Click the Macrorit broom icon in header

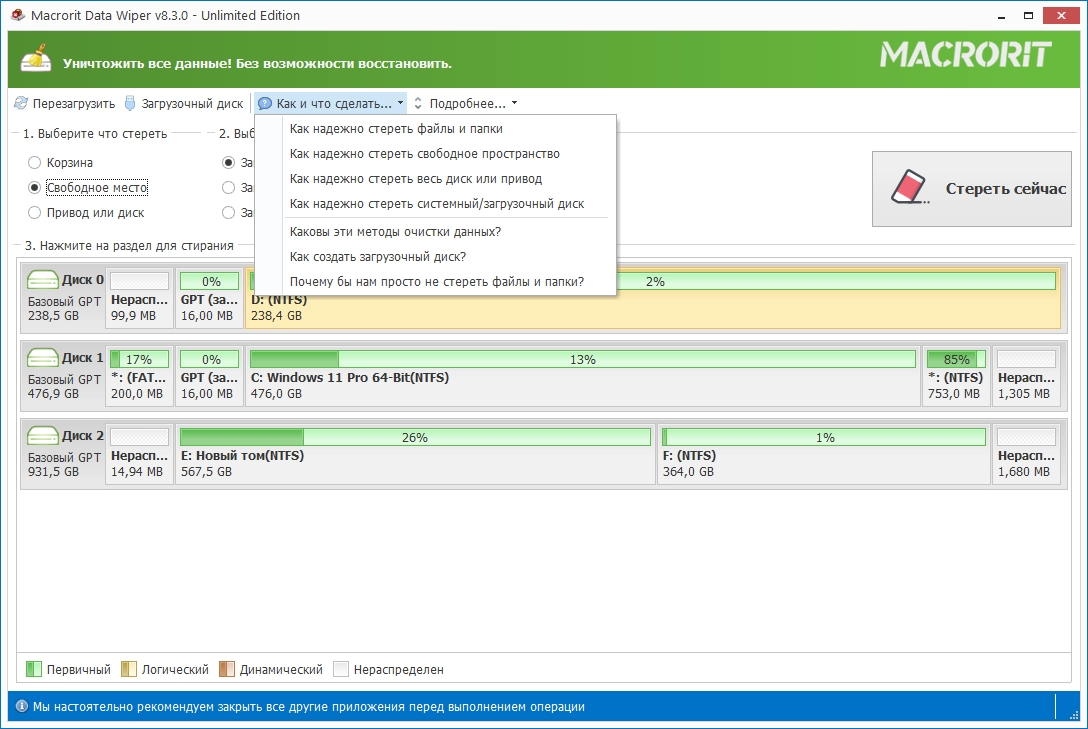click(36, 60)
